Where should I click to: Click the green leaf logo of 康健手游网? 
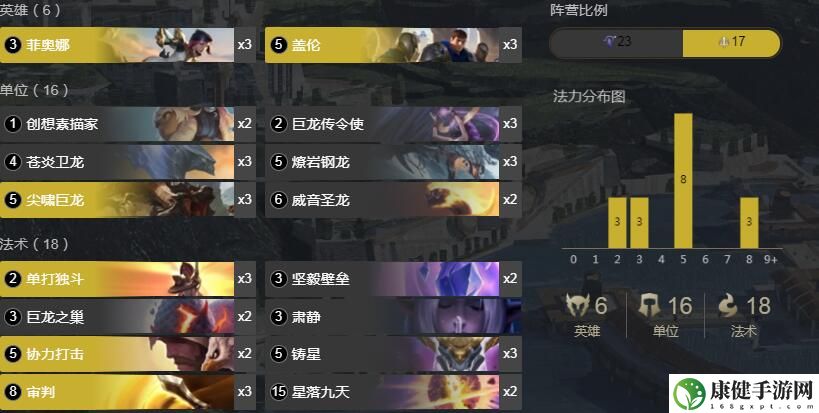click(689, 394)
